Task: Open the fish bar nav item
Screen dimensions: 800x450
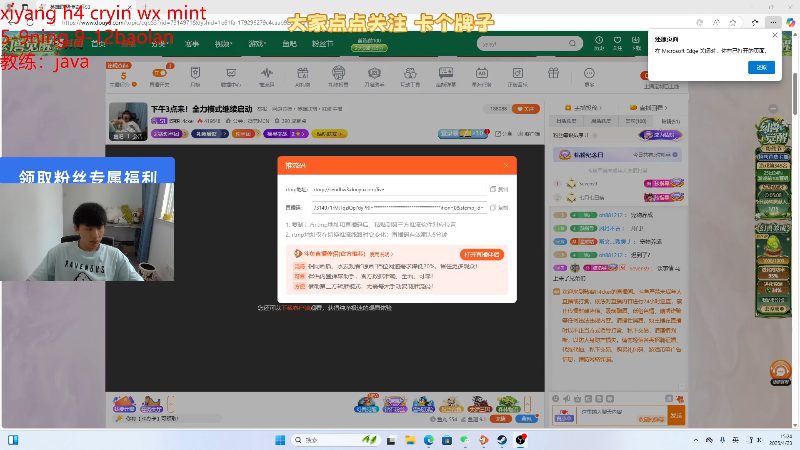Action: pyautogui.click(x=289, y=44)
